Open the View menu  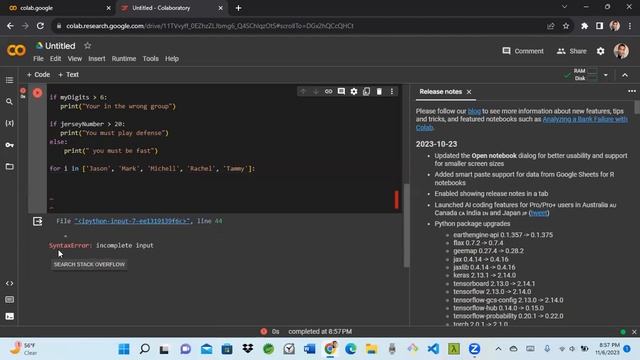tap(75, 59)
